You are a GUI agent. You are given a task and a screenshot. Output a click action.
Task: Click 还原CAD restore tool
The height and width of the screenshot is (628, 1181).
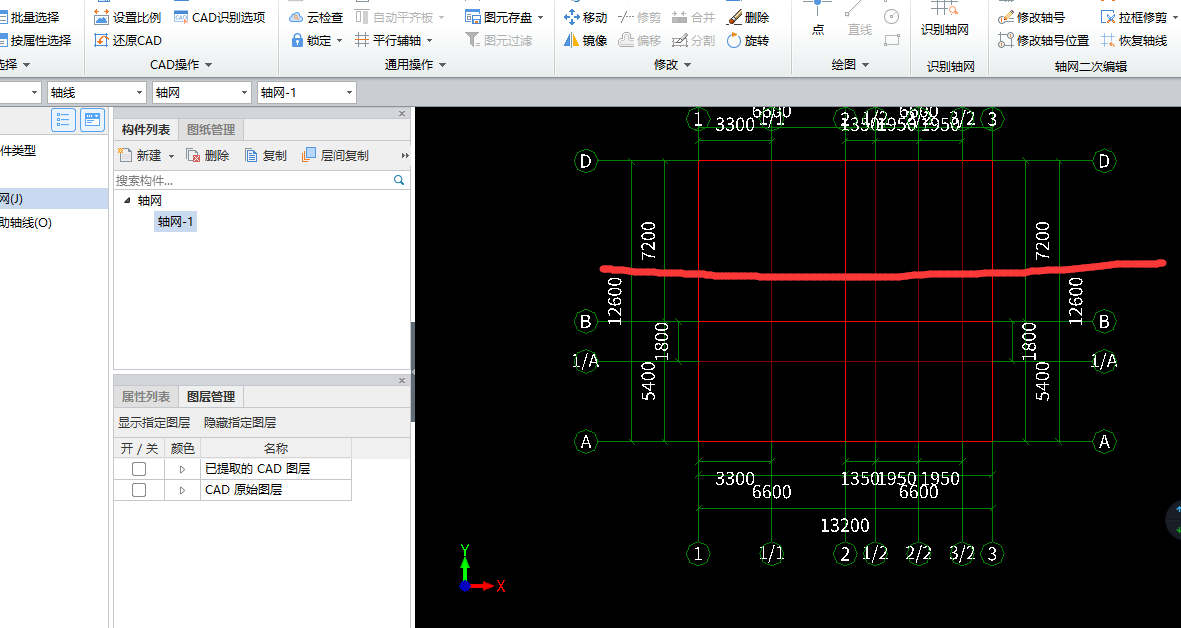[127, 41]
